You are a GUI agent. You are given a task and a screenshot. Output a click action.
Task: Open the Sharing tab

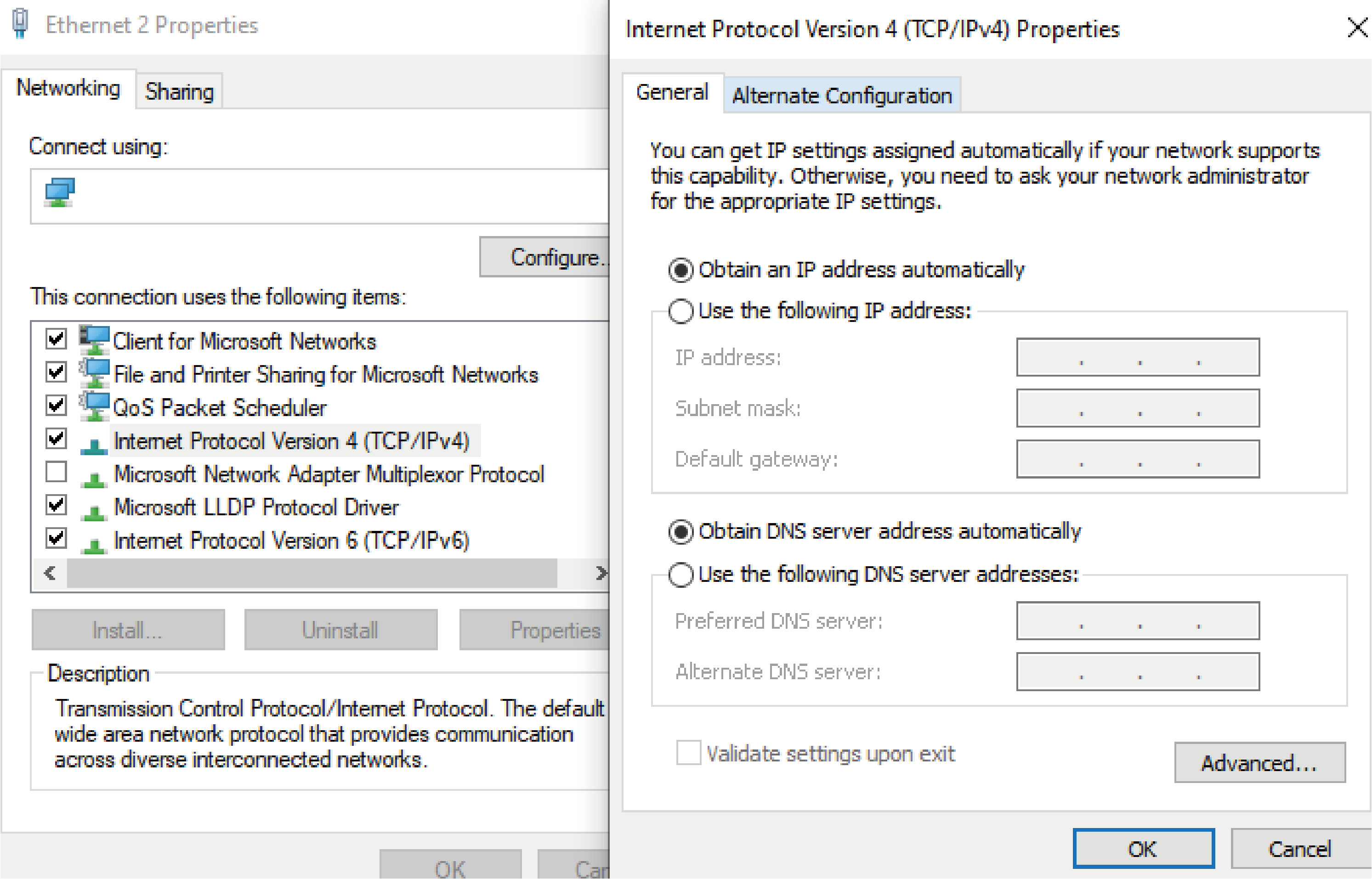coord(179,91)
